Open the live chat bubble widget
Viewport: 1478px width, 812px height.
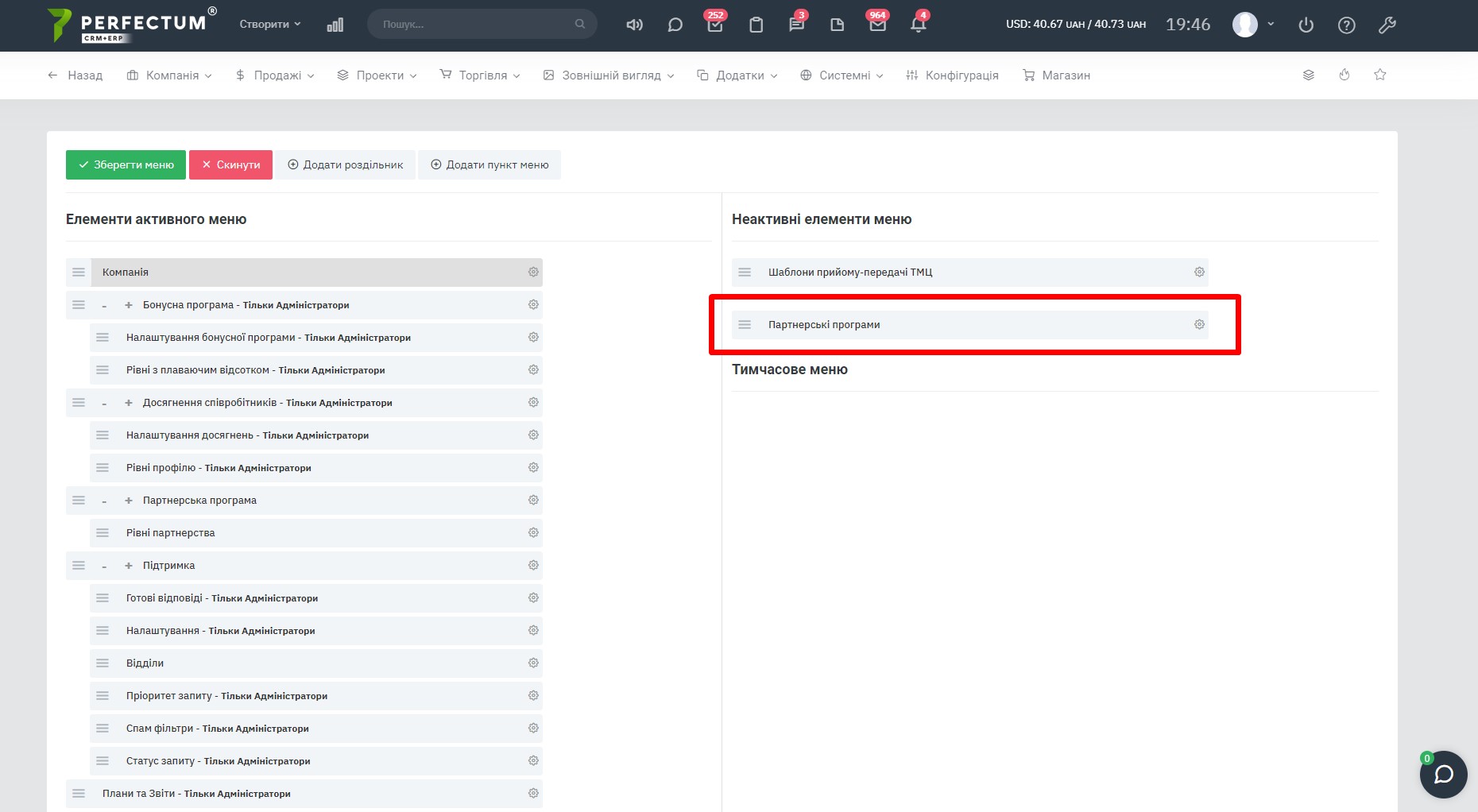1443,775
